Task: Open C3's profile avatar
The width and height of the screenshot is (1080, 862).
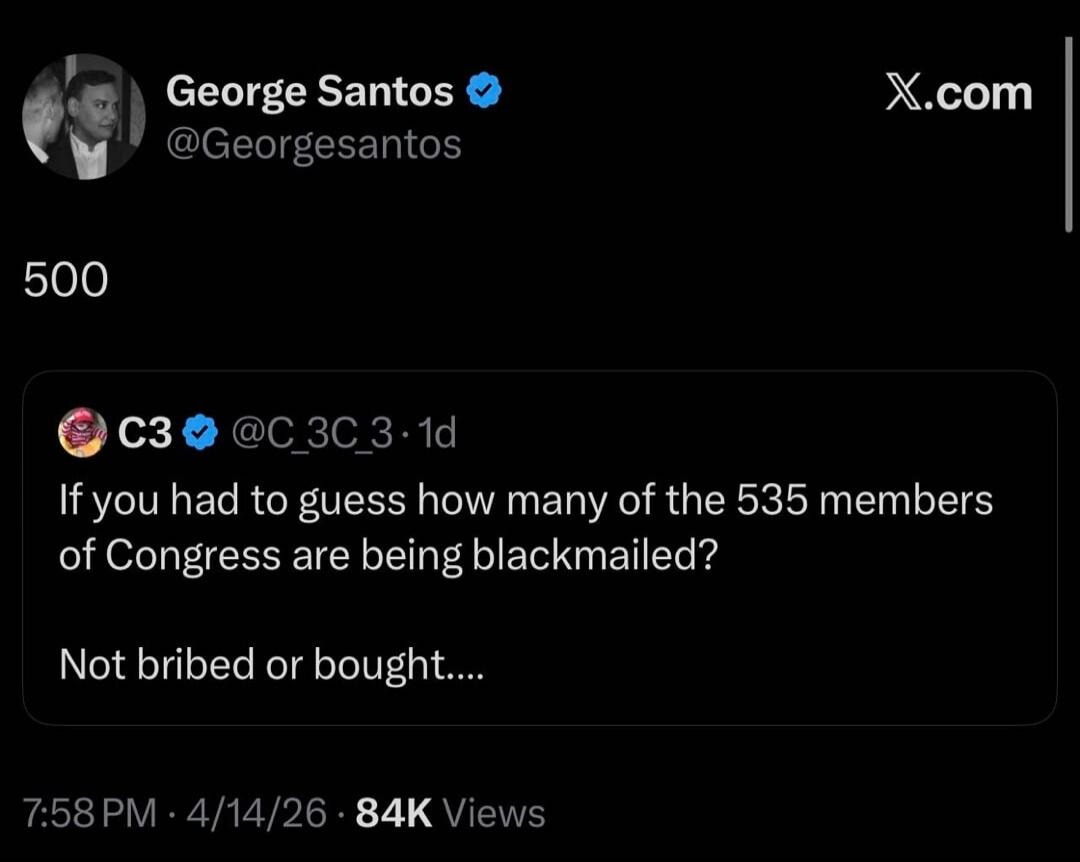Action: coord(85,432)
